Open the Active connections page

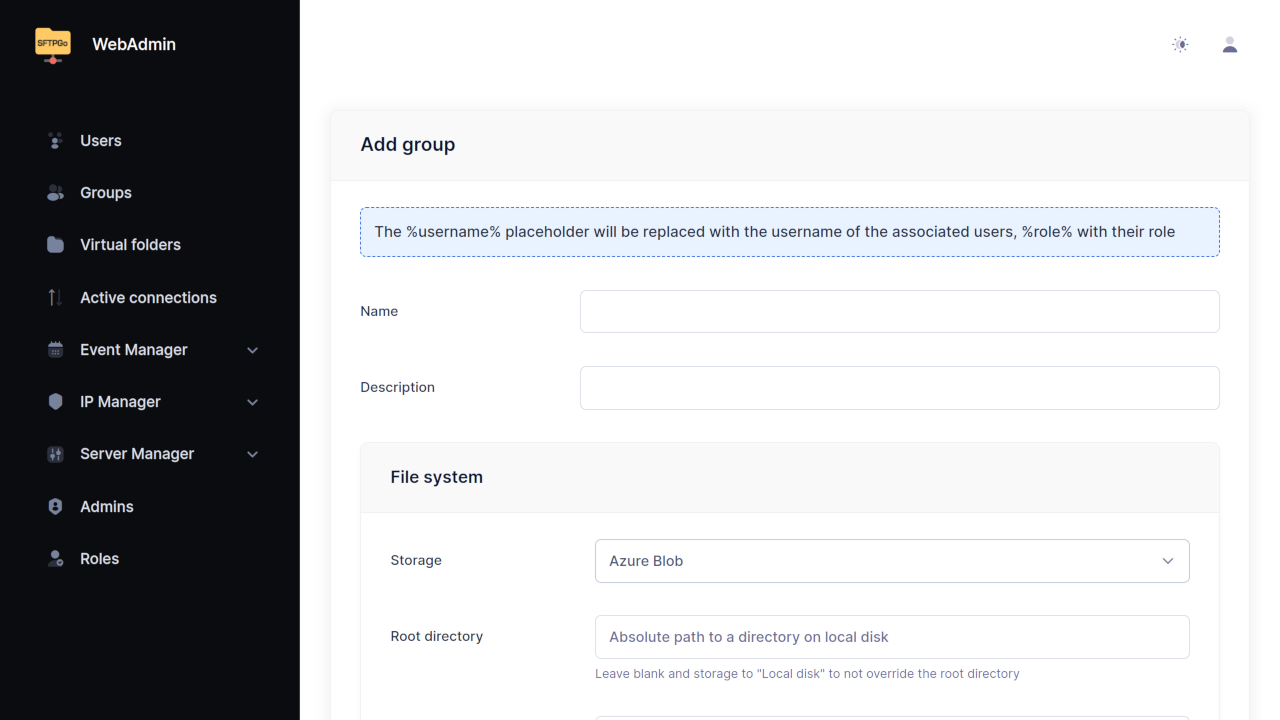click(148, 298)
